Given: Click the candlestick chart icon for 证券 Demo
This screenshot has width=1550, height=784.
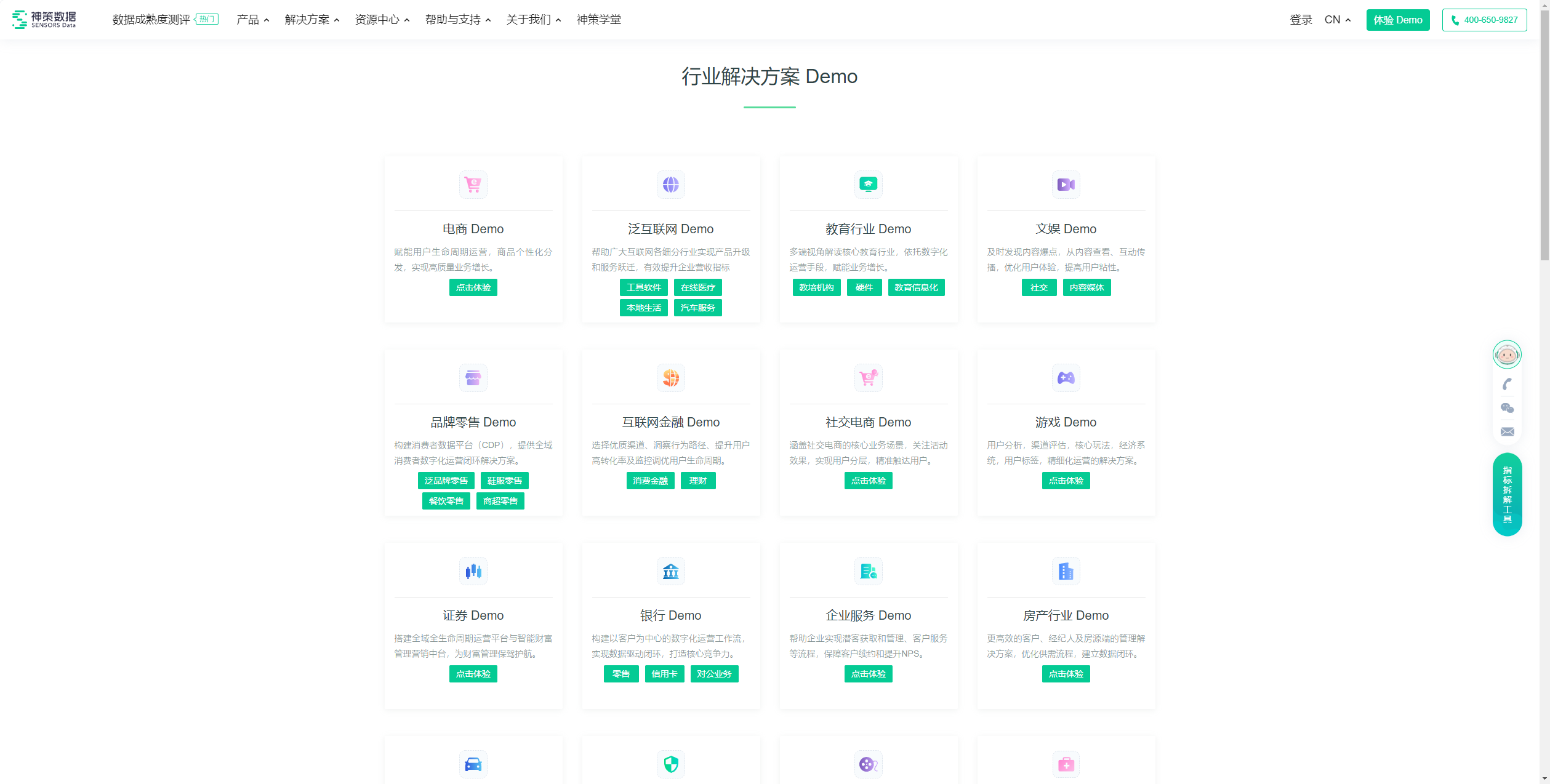Looking at the screenshot, I should tap(473, 571).
